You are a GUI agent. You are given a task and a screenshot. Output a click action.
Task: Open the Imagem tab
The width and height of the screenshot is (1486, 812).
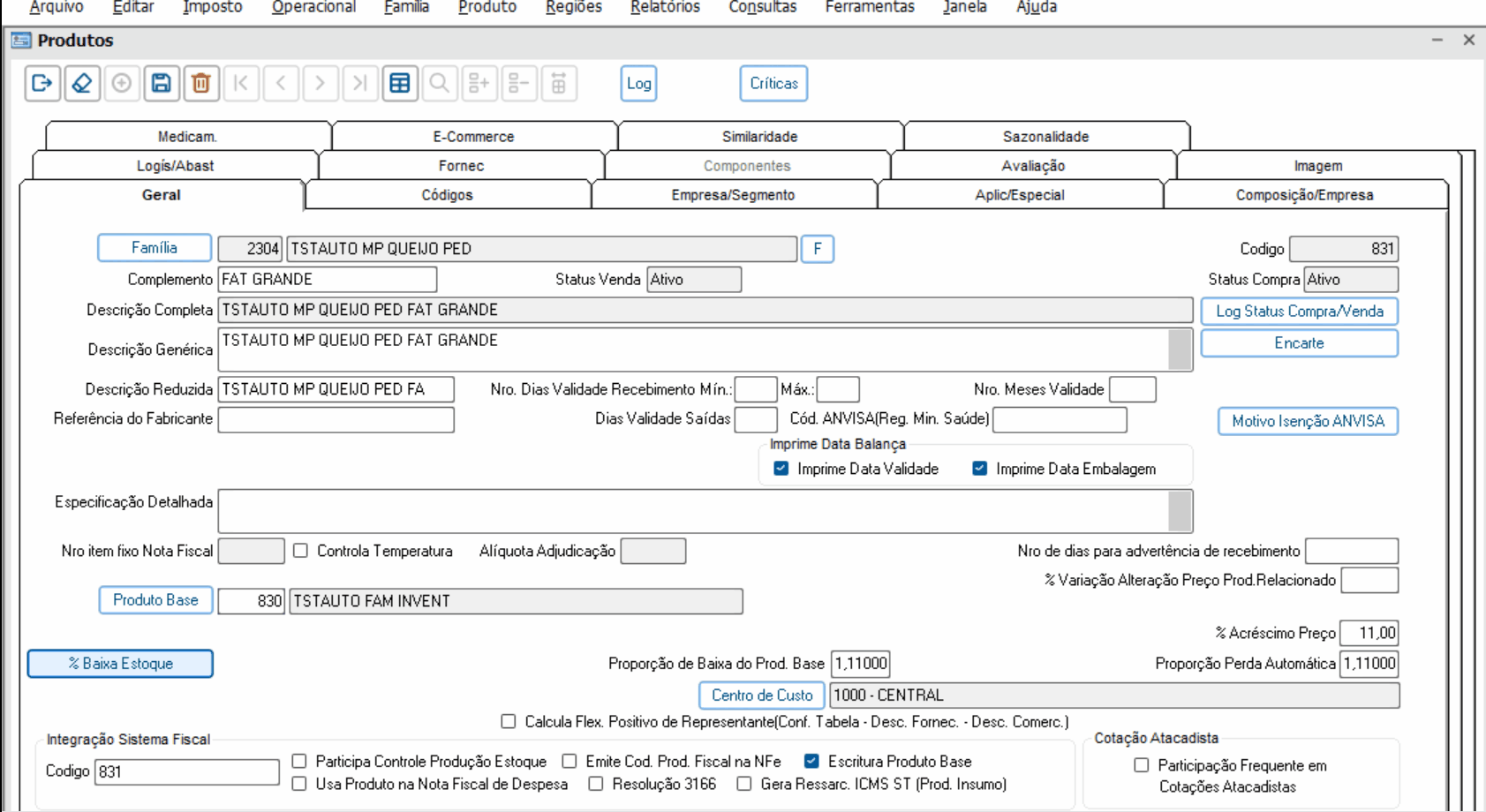(x=1318, y=166)
